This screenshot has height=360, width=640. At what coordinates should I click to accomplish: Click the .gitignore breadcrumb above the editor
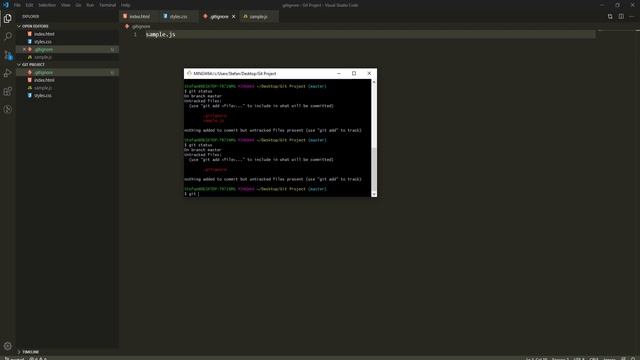[x=140, y=26]
